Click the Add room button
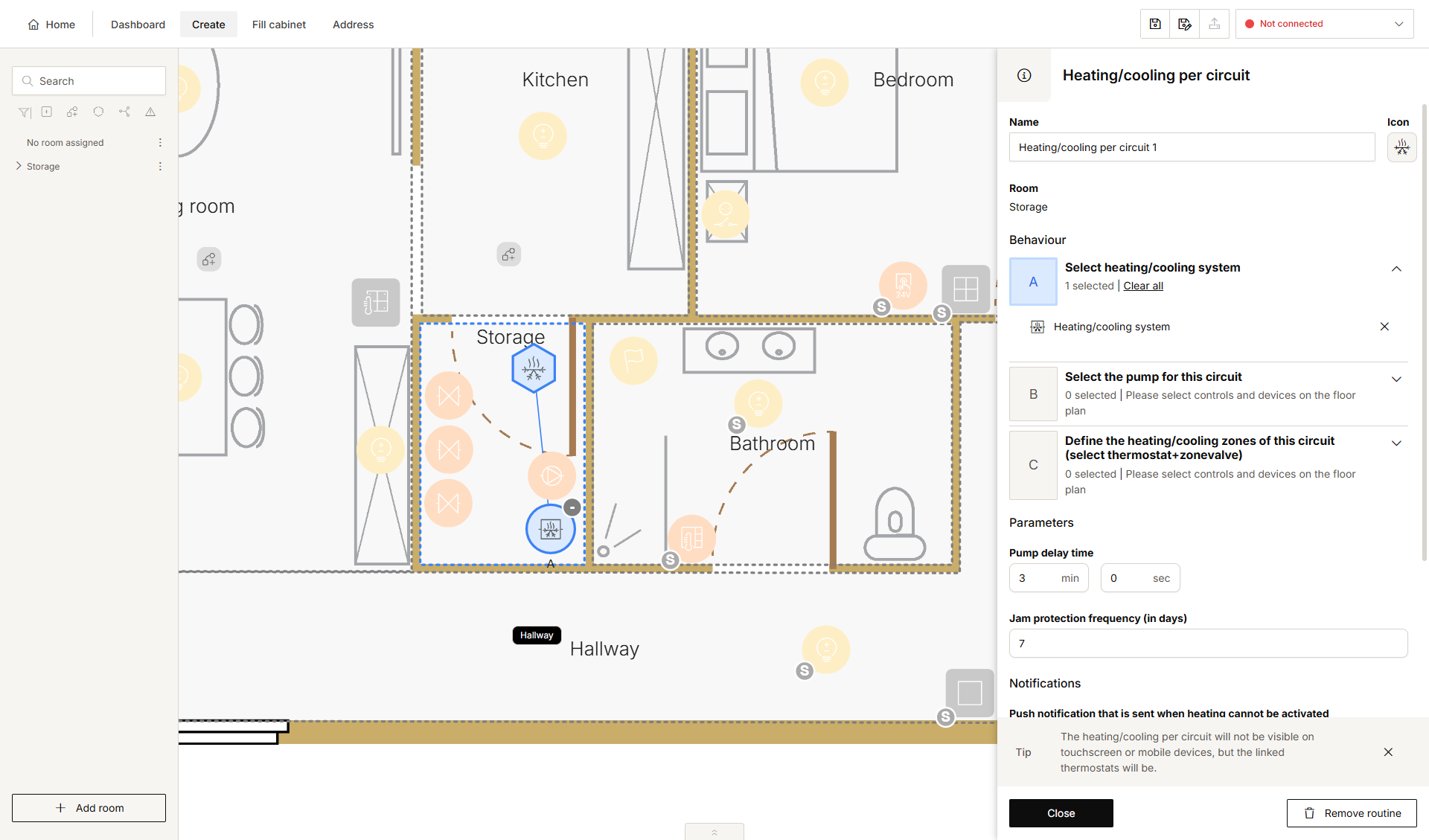1429x840 pixels. tap(89, 808)
